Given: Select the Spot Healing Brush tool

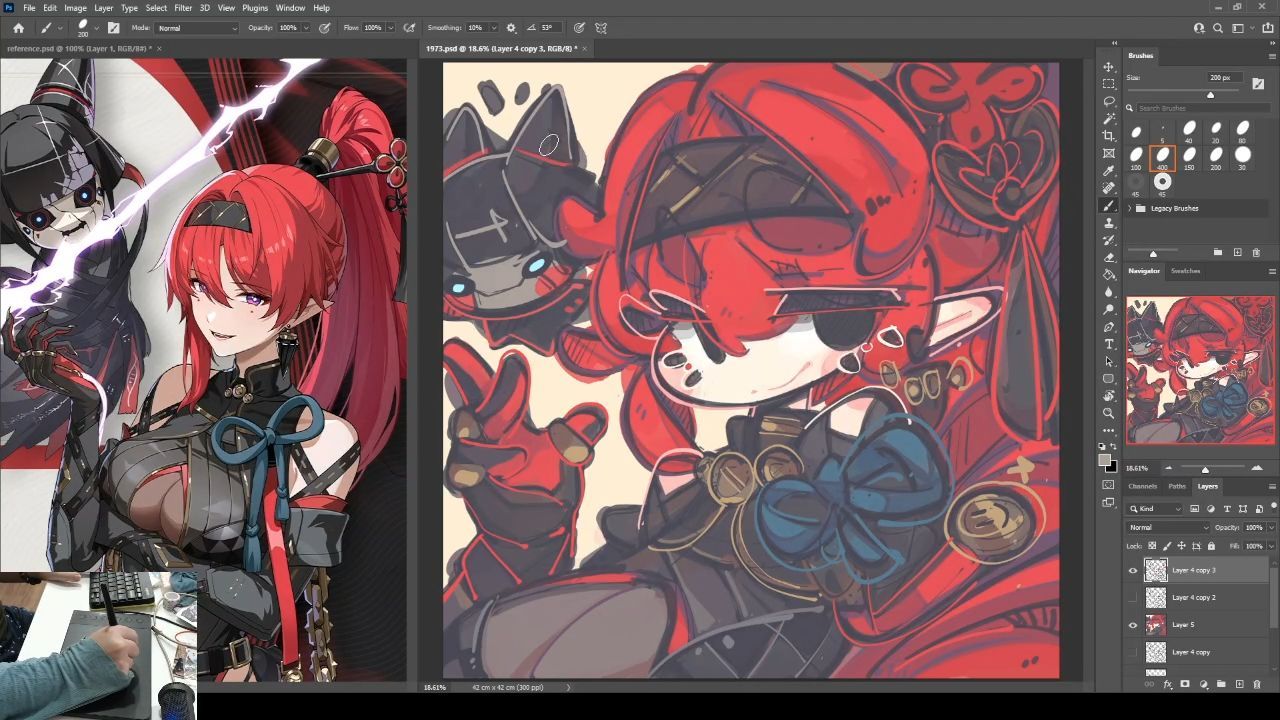Looking at the screenshot, I should pyautogui.click(x=1108, y=188).
